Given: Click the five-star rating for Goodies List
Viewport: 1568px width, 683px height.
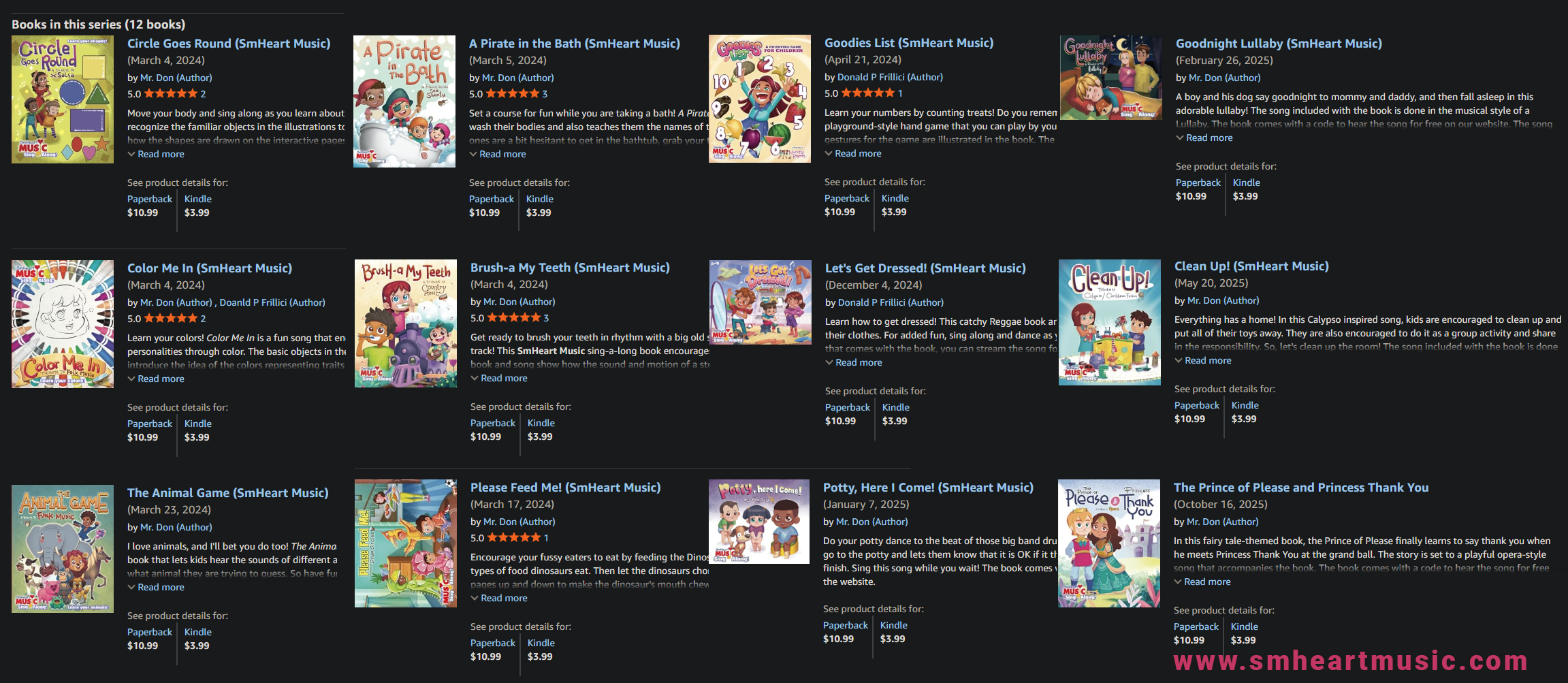Looking at the screenshot, I should (x=868, y=93).
